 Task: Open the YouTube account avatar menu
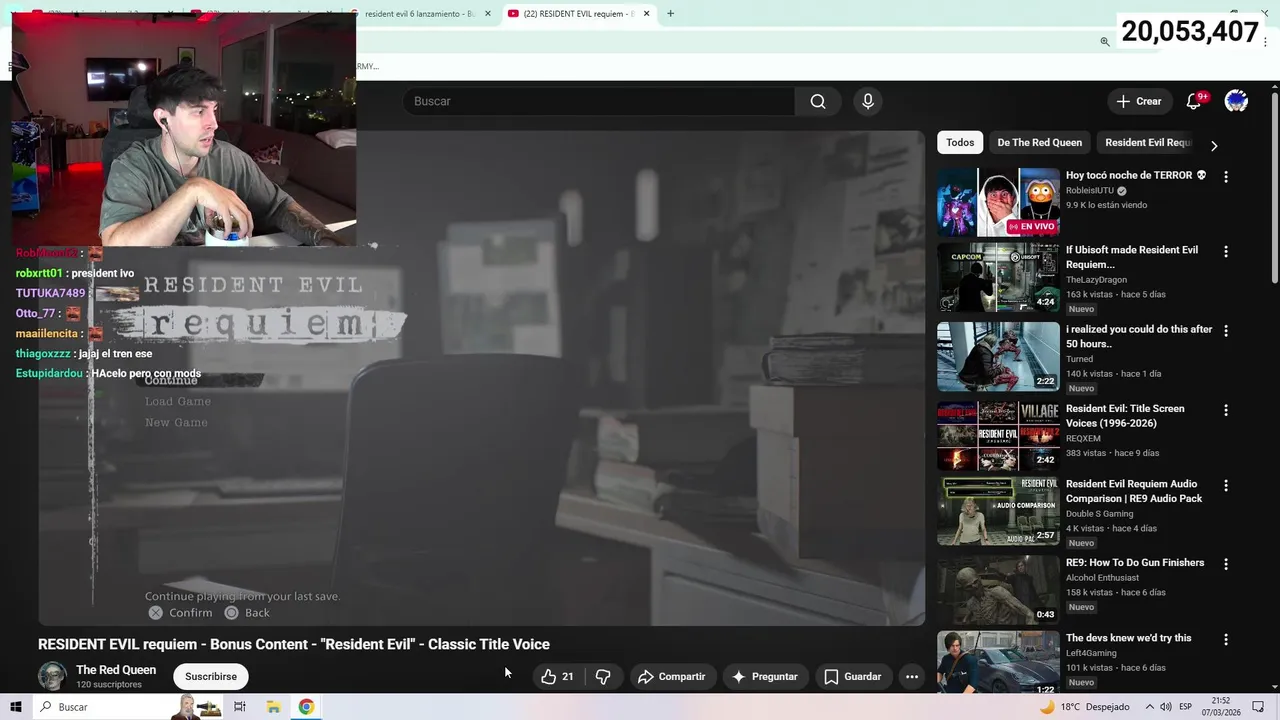[x=1236, y=101]
